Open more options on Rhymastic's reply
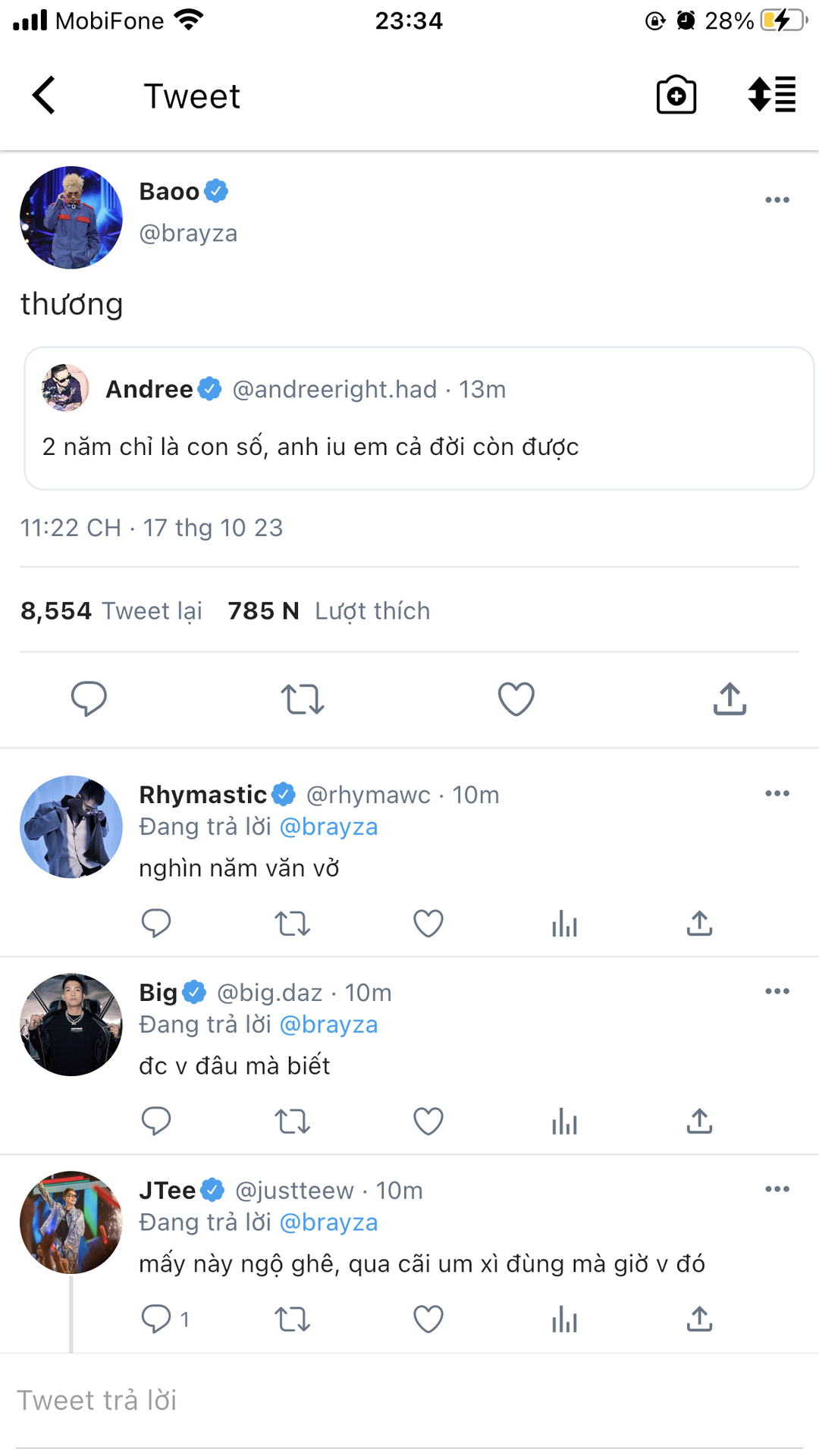The width and height of the screenshot is (819, 1456). point(777,794)
